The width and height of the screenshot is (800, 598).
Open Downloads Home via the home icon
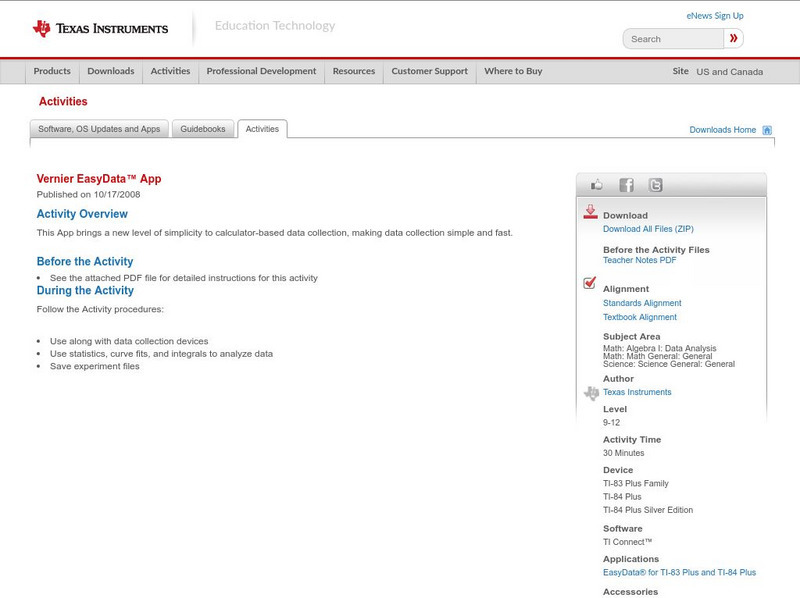[765, 129]
